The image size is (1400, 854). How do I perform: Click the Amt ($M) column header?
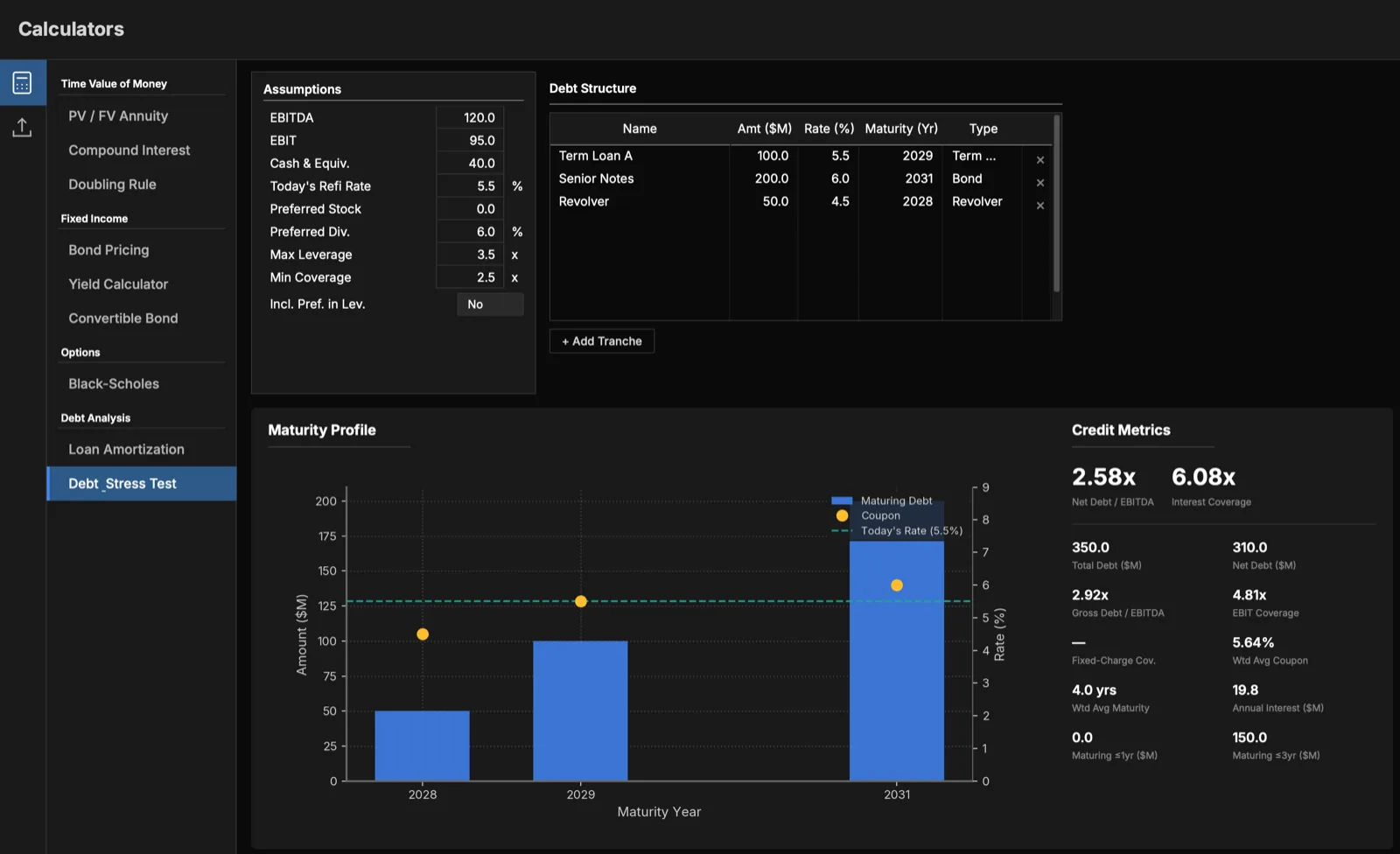764,129
